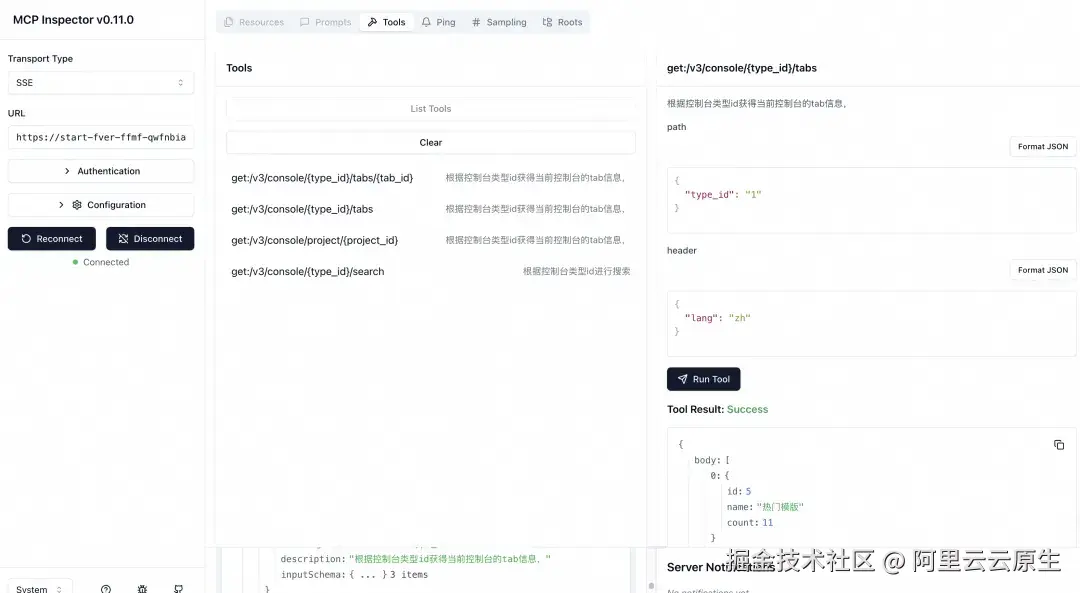Expand the Configuration section
Image resolution: width=1080 pixels, height=593 pixels.
click(100, 204)
